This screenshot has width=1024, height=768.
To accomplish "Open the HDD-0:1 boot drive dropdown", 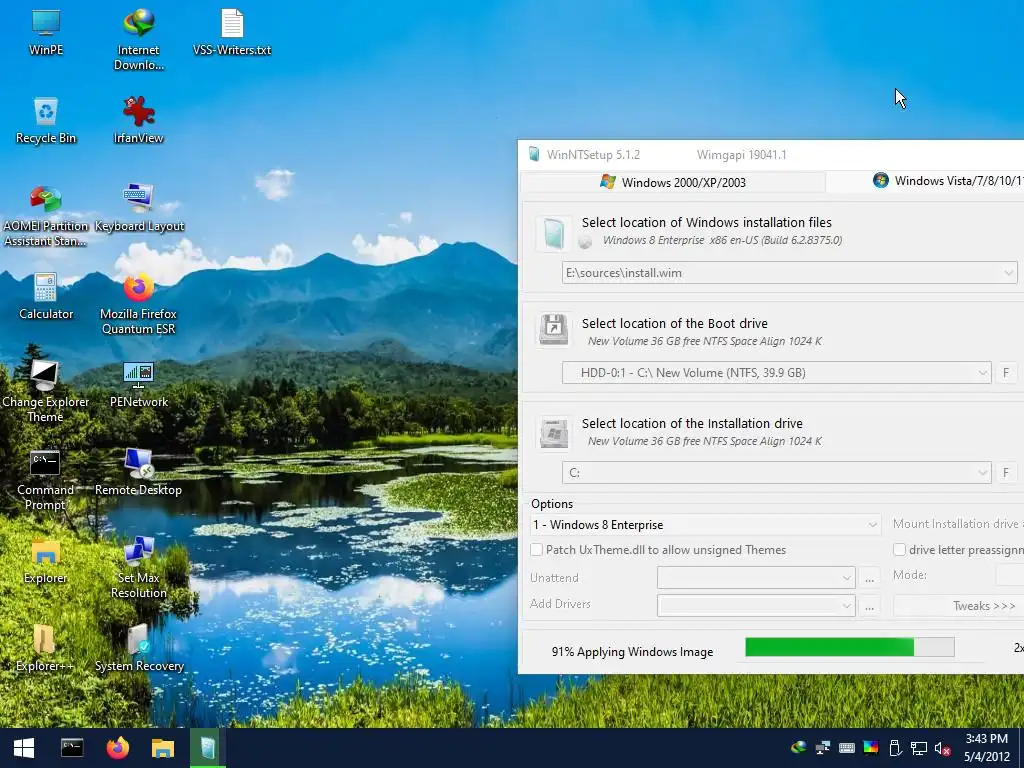I will 982,373.
